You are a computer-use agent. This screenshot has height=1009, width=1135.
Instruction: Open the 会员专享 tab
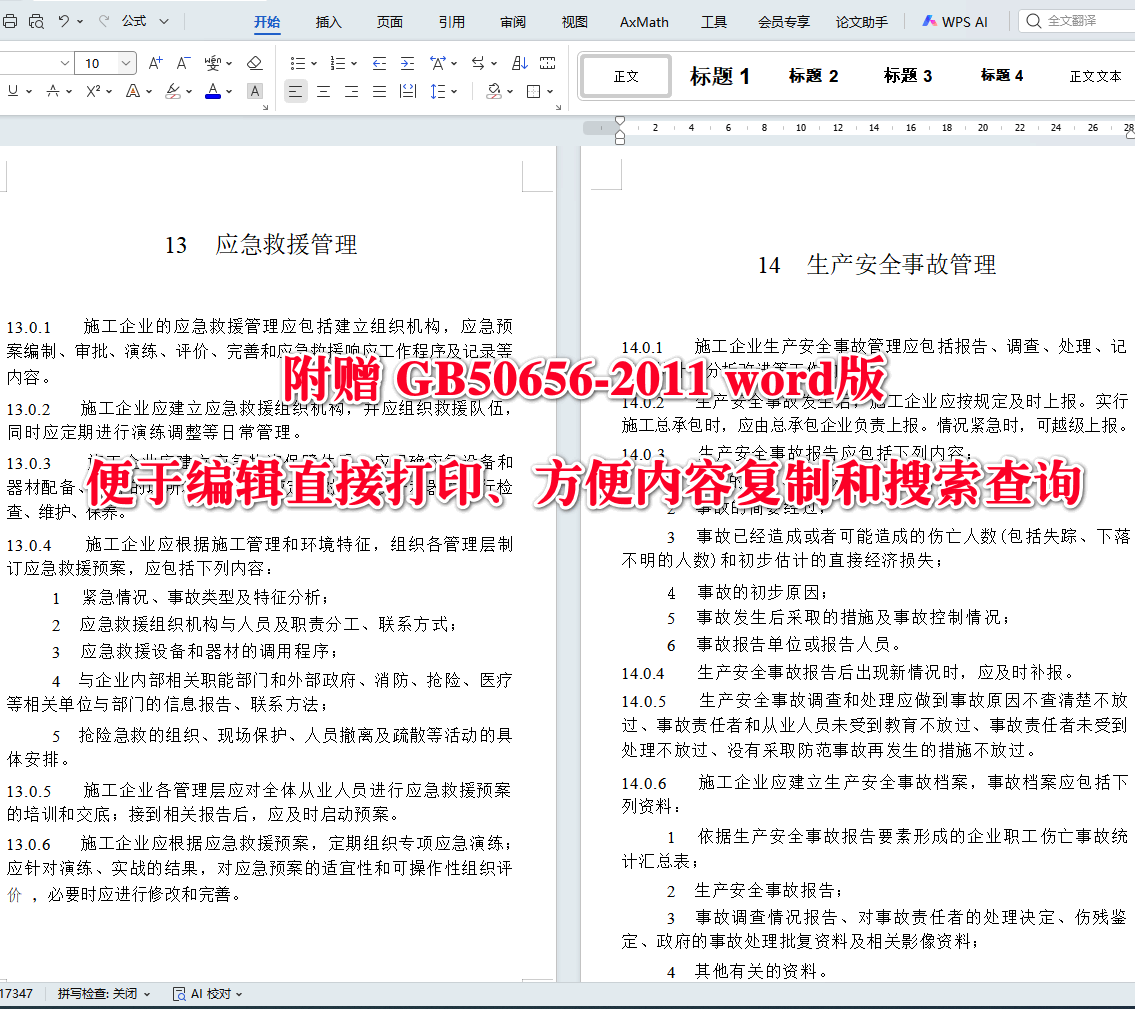point(784,22)
